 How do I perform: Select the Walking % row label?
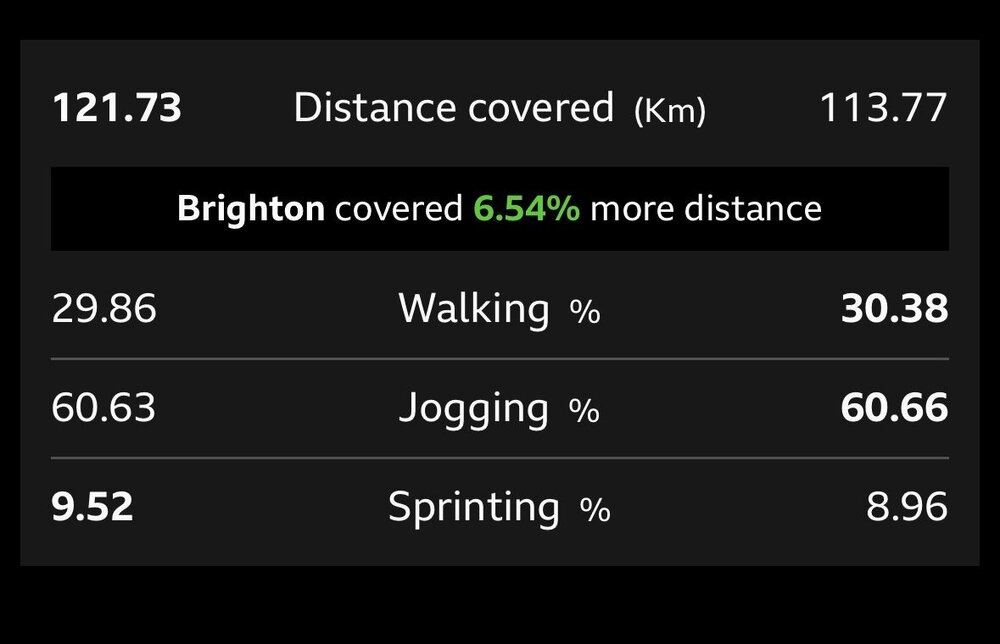coord(499,309)
